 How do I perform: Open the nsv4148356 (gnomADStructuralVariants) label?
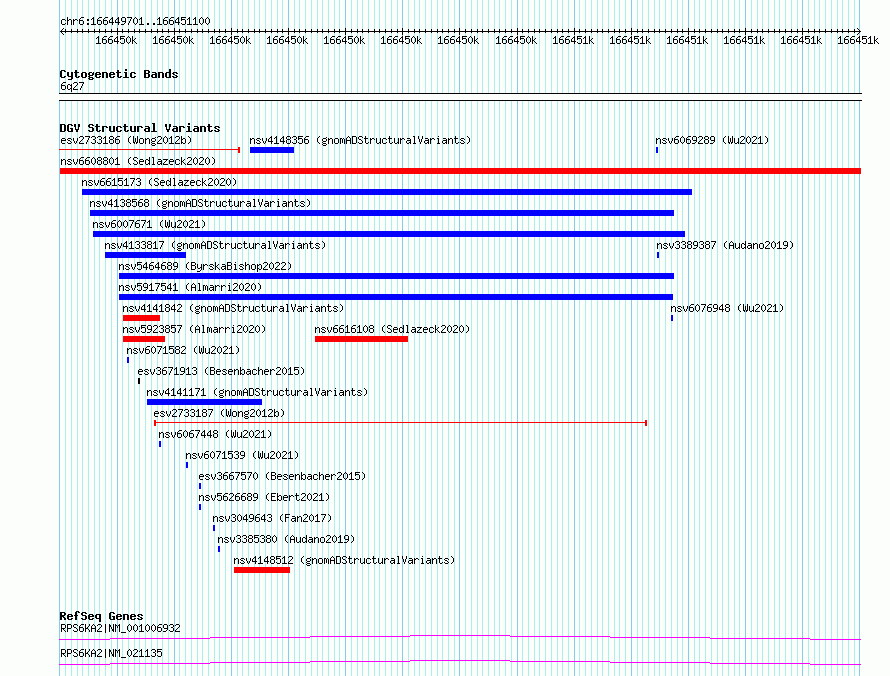[360, 140]
